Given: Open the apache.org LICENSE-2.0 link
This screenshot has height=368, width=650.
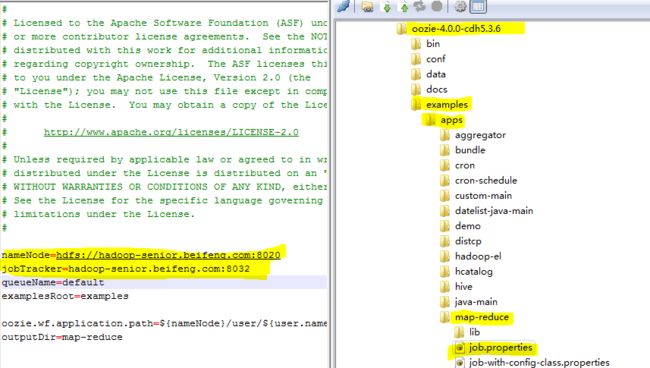Looking at the screenshot, I should click(171, 132).
